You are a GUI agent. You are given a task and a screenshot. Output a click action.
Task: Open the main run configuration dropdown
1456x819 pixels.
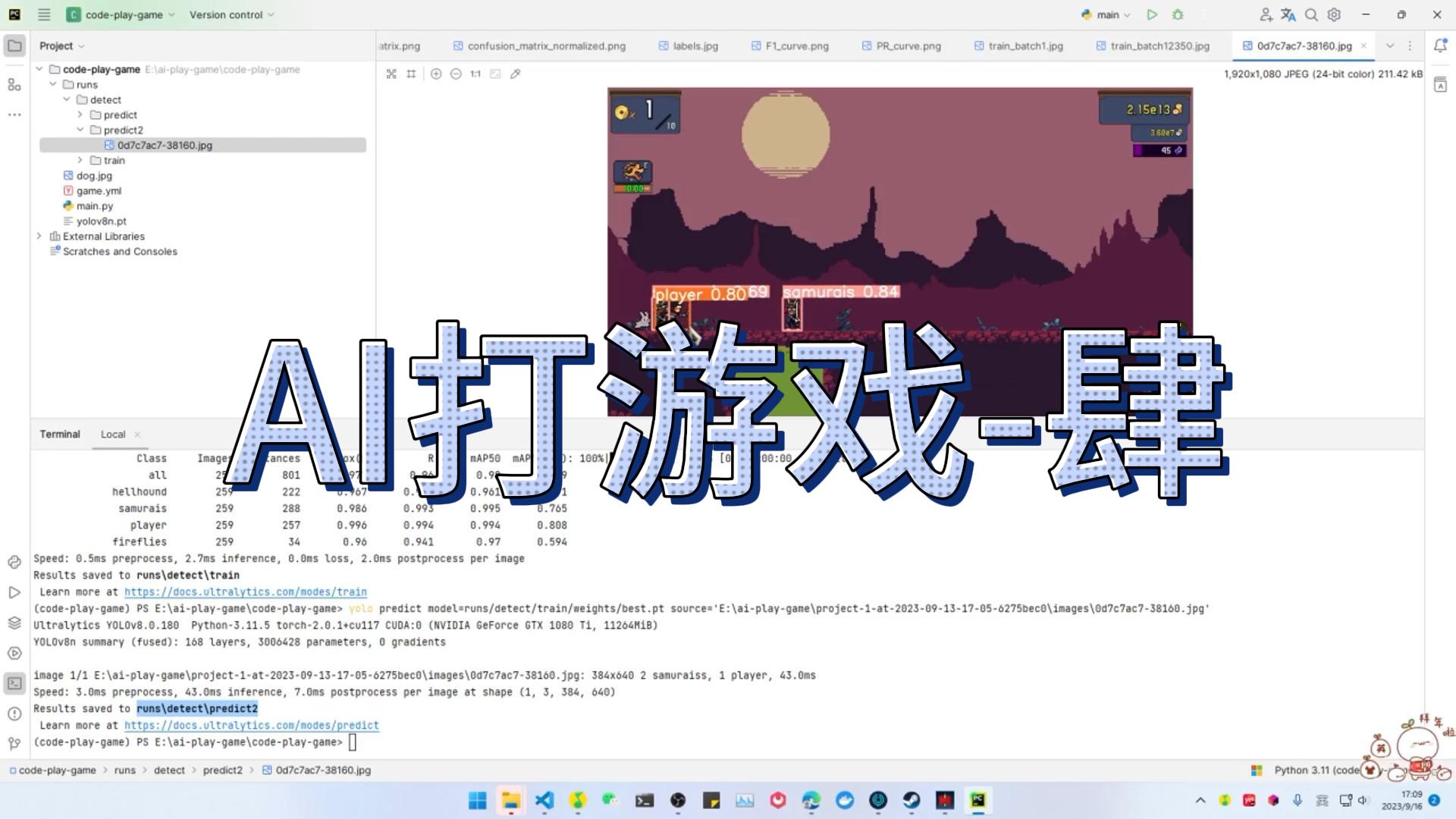point(1106,14)
